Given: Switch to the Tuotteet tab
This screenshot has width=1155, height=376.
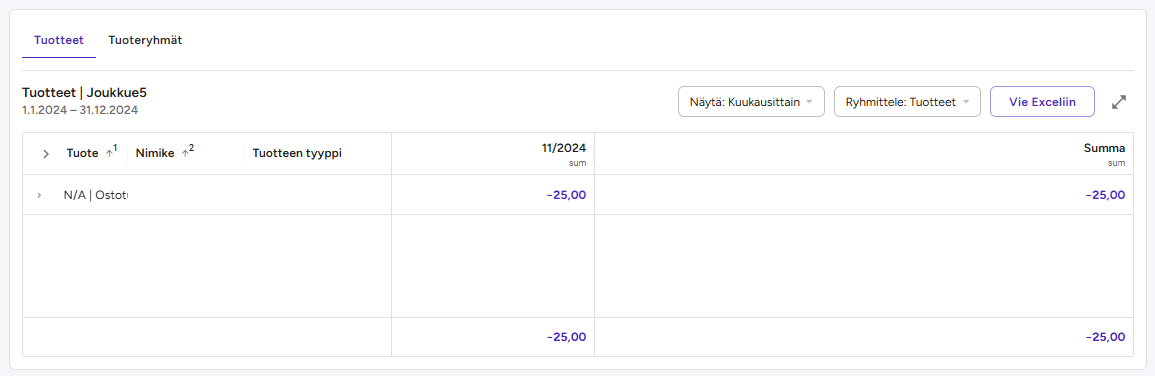Looking at the screenshot, I should pos(59,41).
